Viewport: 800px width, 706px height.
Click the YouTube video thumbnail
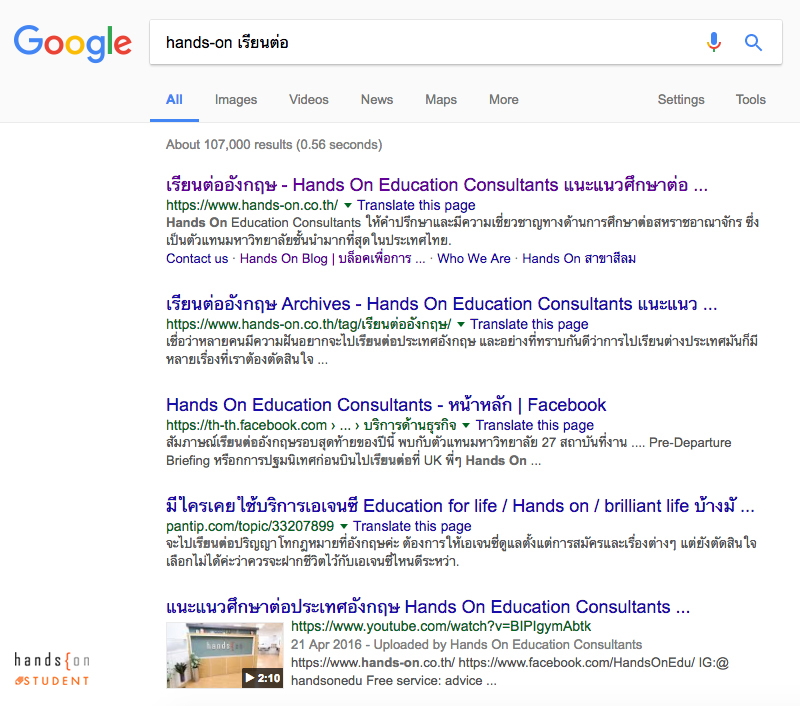[224, 655]
